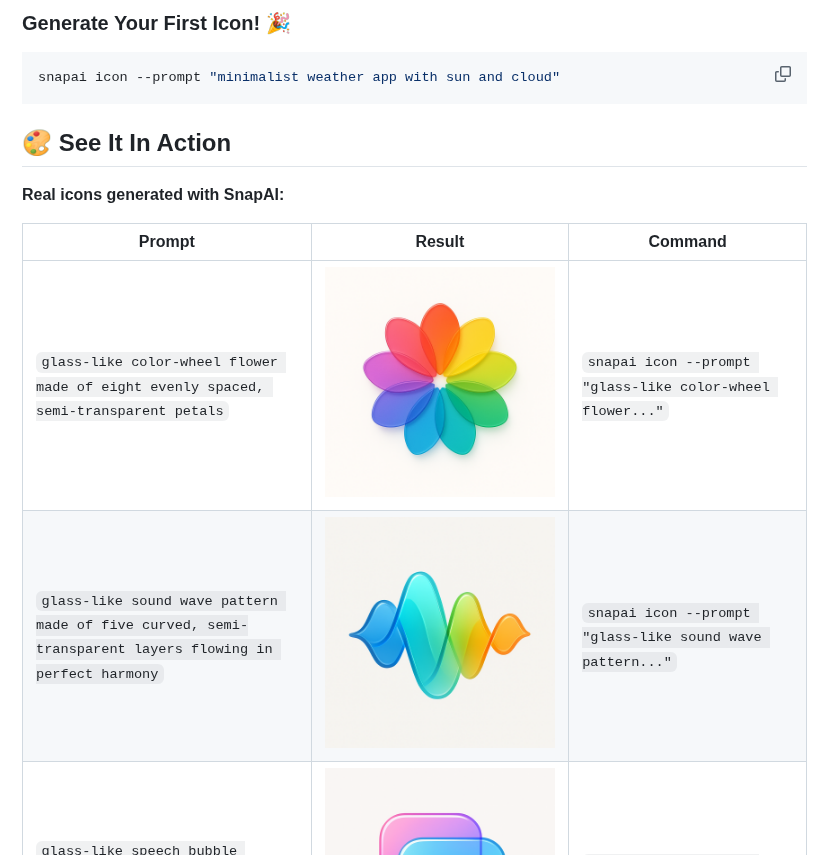This screenshot has height=855, width=821.
Task: Click the sound wave pattern command snippet
Action: click(x=675, y=637)
